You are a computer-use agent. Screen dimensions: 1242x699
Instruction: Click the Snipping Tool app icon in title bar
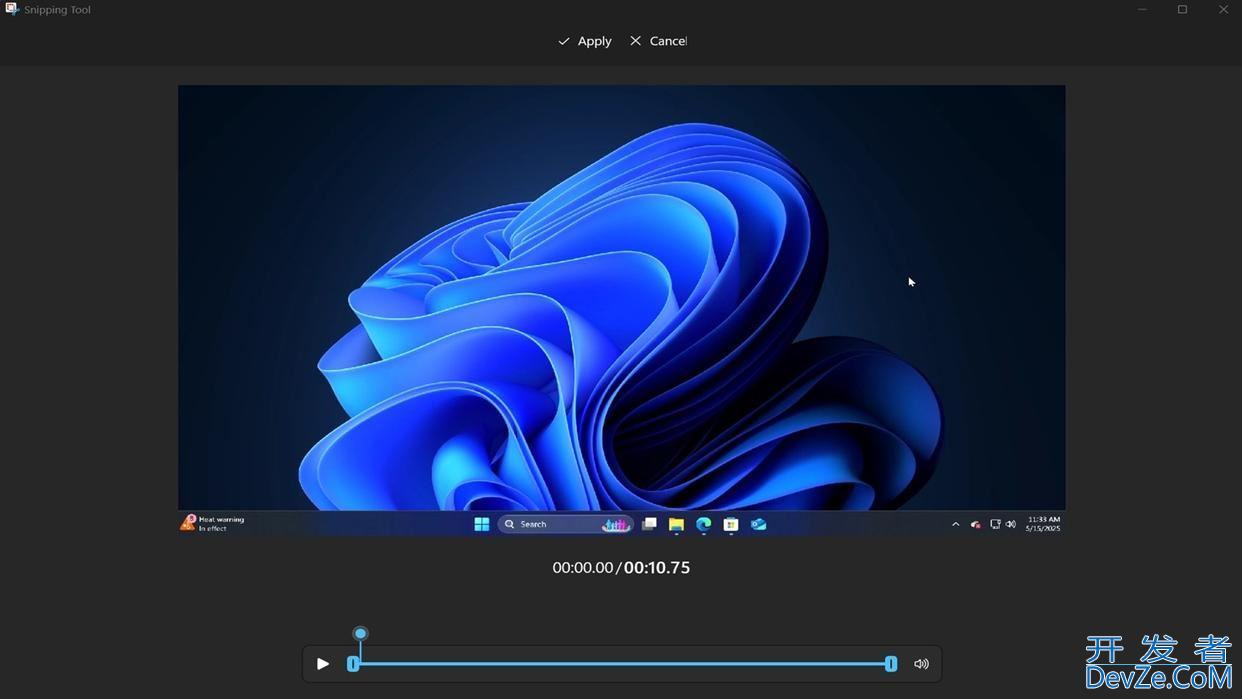point(12,9)
